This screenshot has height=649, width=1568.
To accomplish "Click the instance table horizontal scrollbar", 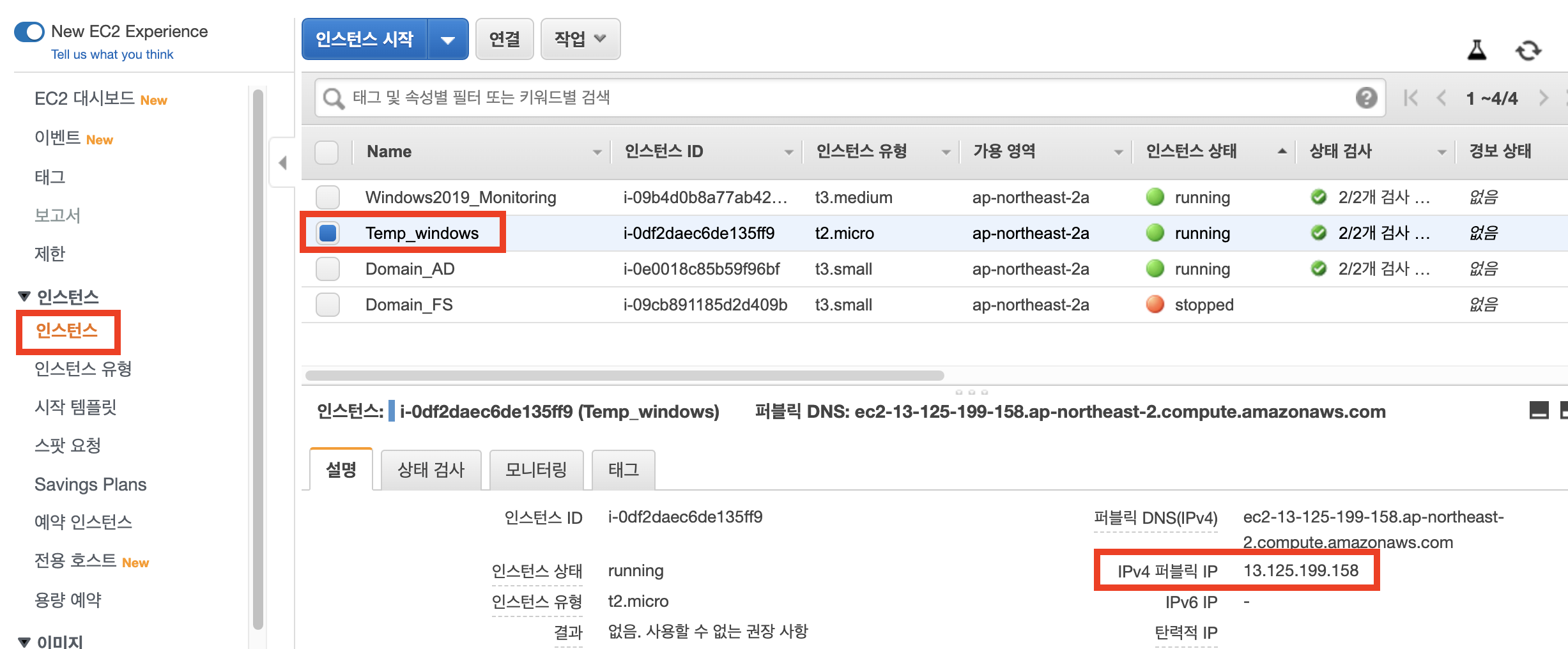I will (x=625, y=375).
